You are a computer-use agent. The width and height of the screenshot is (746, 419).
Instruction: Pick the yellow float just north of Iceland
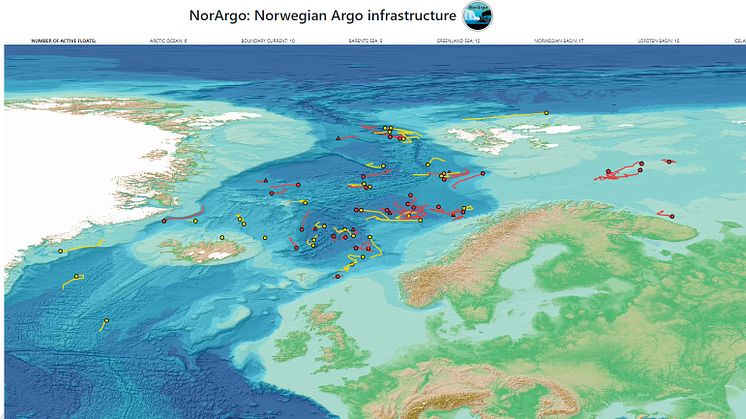click(222, 237)
